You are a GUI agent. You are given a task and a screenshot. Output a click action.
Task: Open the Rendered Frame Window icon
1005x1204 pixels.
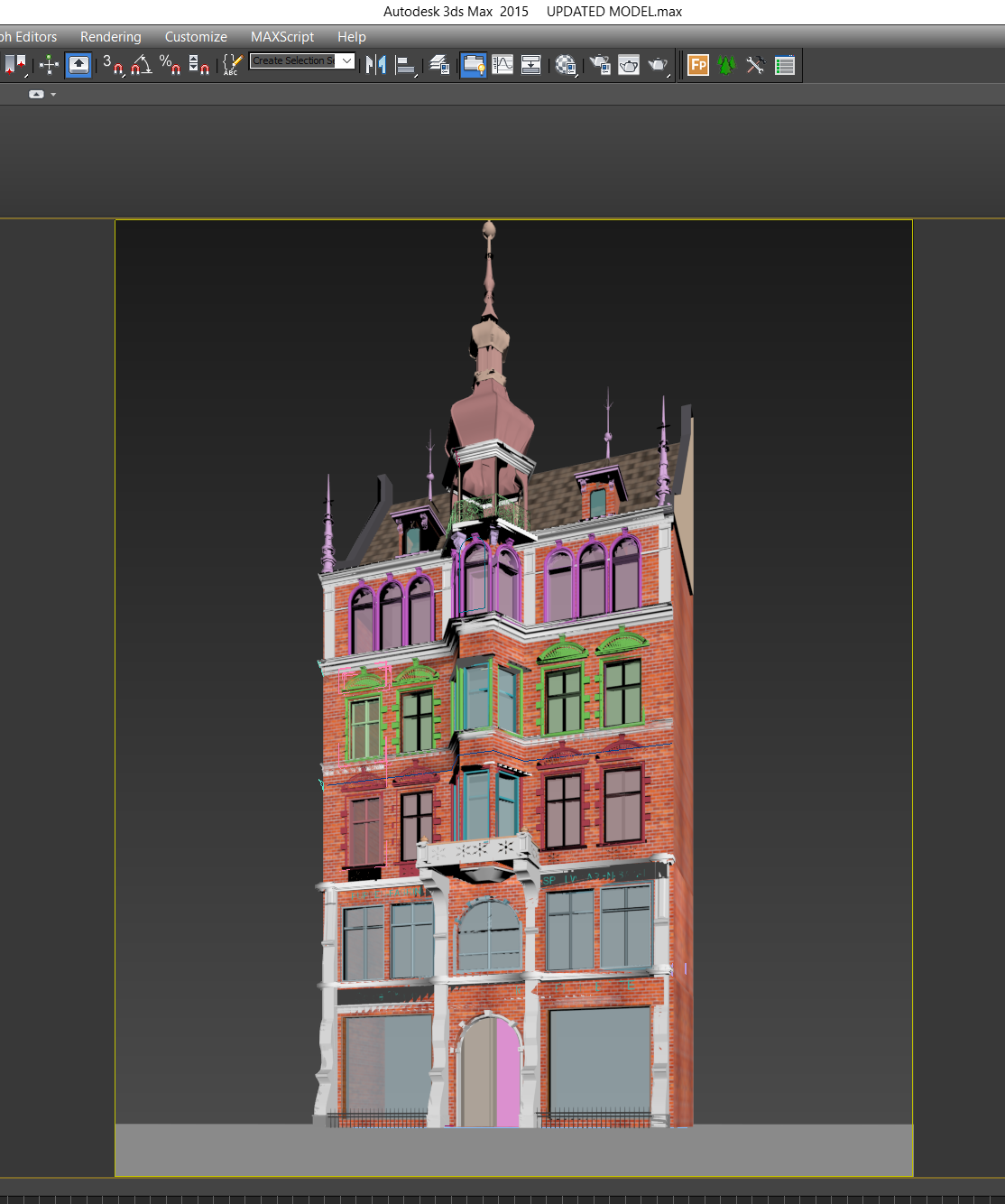629,65
